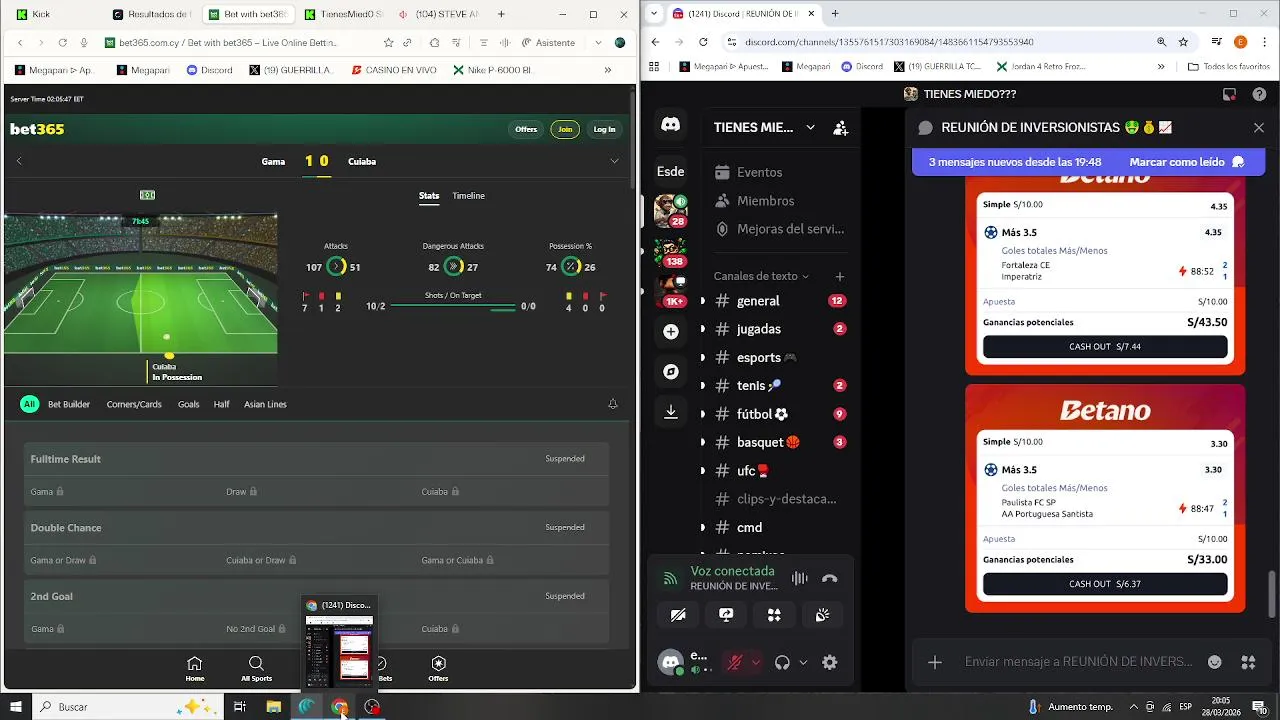Create a channel with Canales de texto plus

click(x=840, y=276)
